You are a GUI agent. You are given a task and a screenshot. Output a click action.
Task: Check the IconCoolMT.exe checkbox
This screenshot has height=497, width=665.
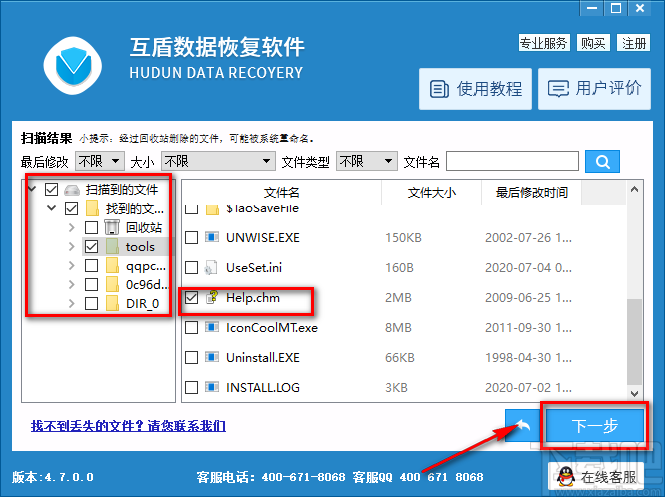pyautogui.click(x=191, y=327)
